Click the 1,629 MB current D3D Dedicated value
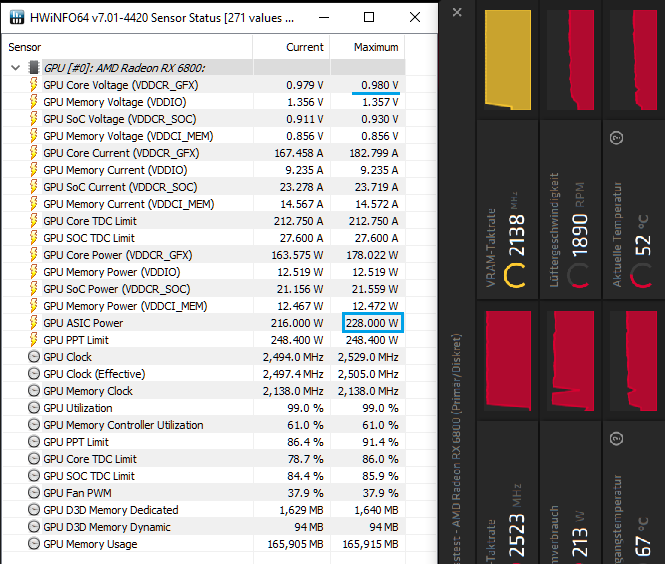 click(301, 510)
